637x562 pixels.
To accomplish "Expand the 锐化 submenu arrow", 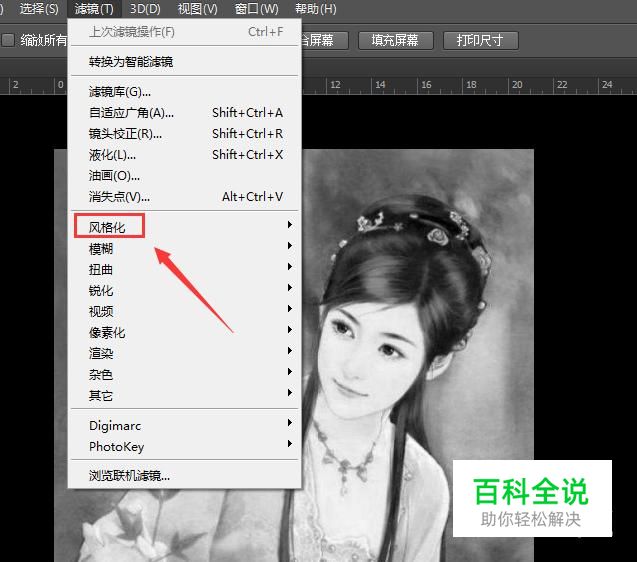I will pyautogui.click(x=290, y=288).
